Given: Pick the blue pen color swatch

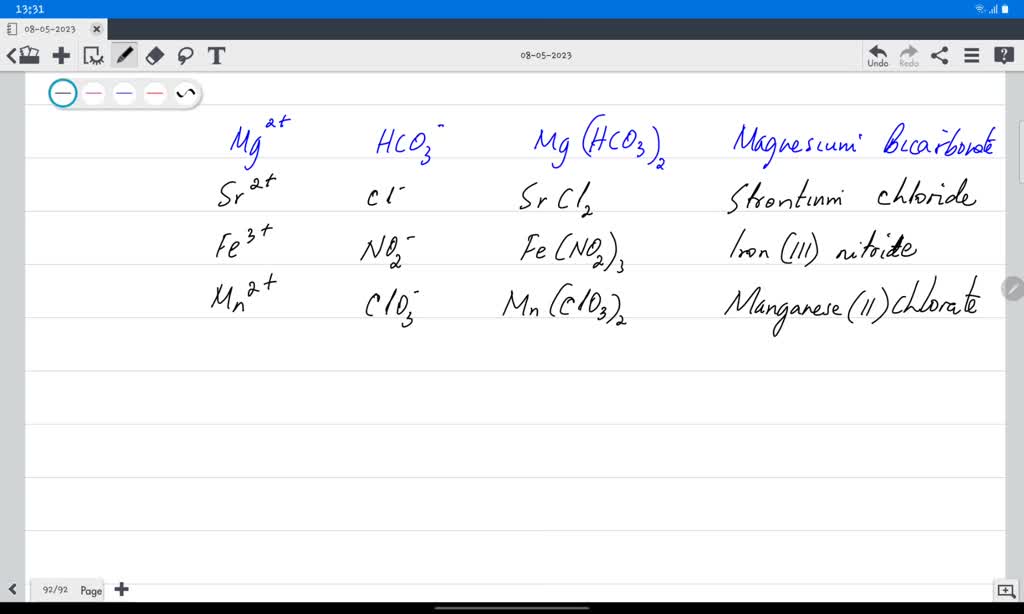Looking at the screenshot, I should (x=124, y=92).
